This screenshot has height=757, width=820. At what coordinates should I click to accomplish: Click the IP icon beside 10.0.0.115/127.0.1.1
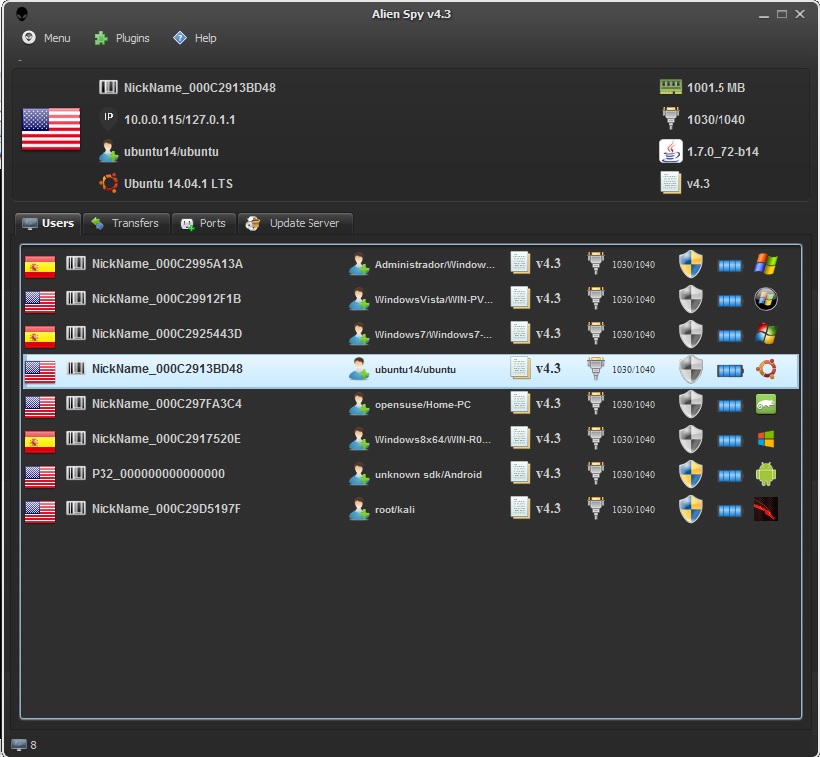[x=108, y=119]
